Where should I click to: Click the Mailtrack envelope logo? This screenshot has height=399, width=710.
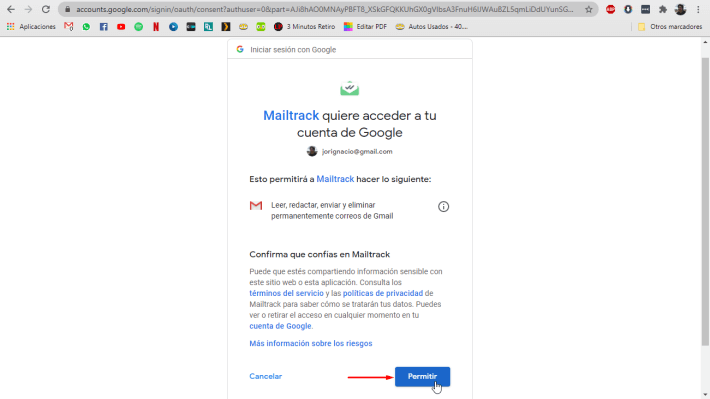pos(350,88)
